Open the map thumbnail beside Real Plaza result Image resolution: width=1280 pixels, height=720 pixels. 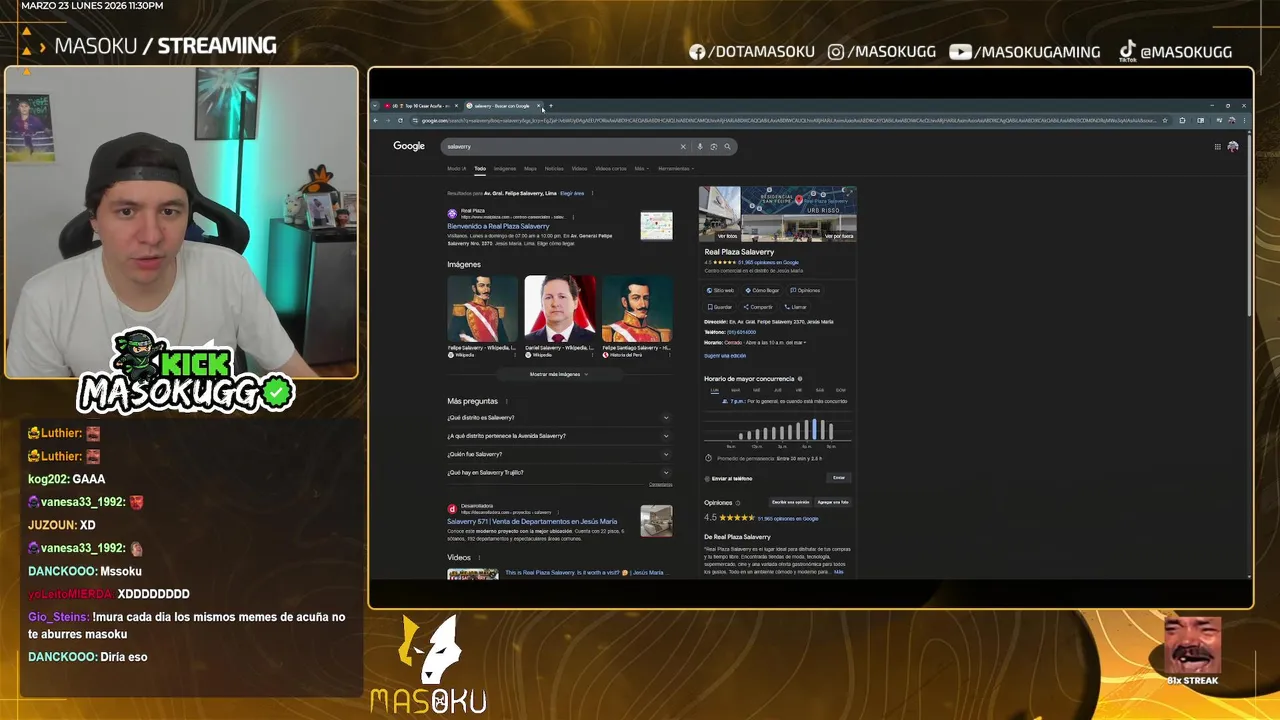tap(657, 226)
